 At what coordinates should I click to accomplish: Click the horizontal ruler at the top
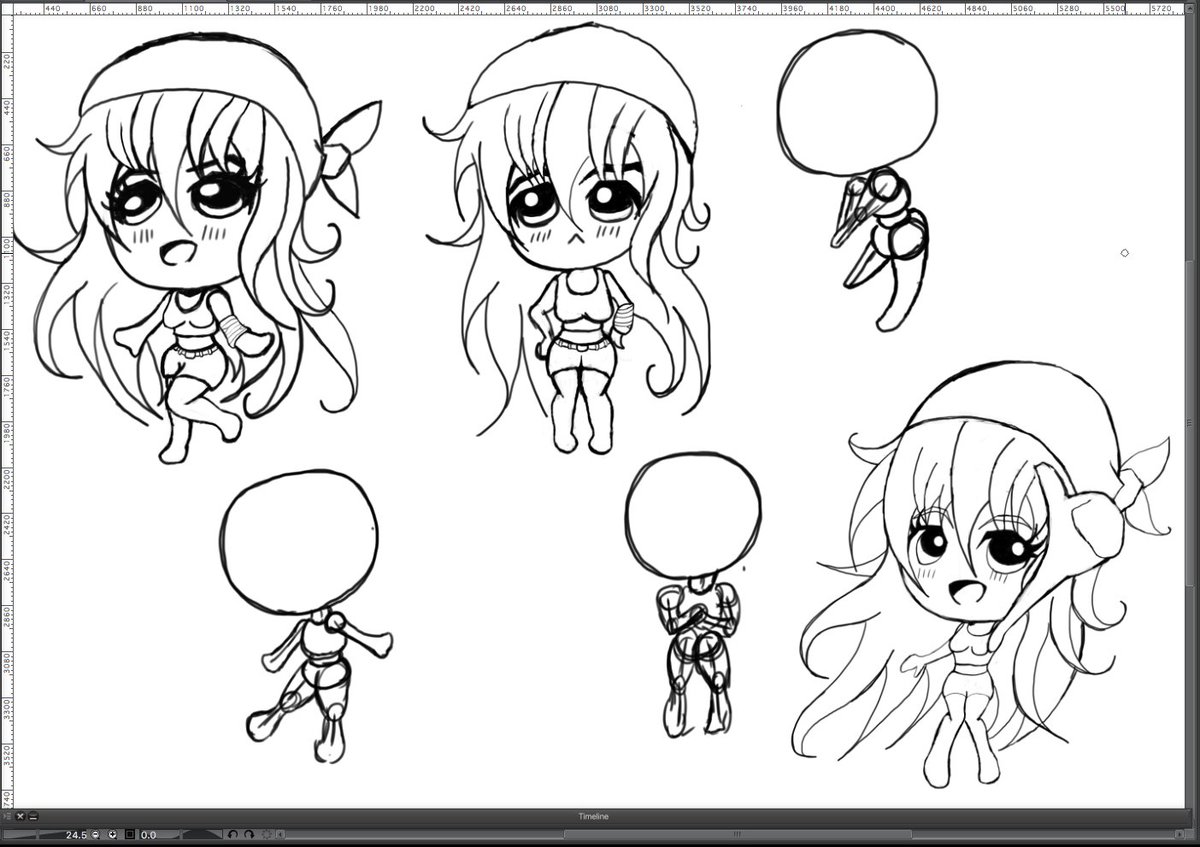point(600,8)
